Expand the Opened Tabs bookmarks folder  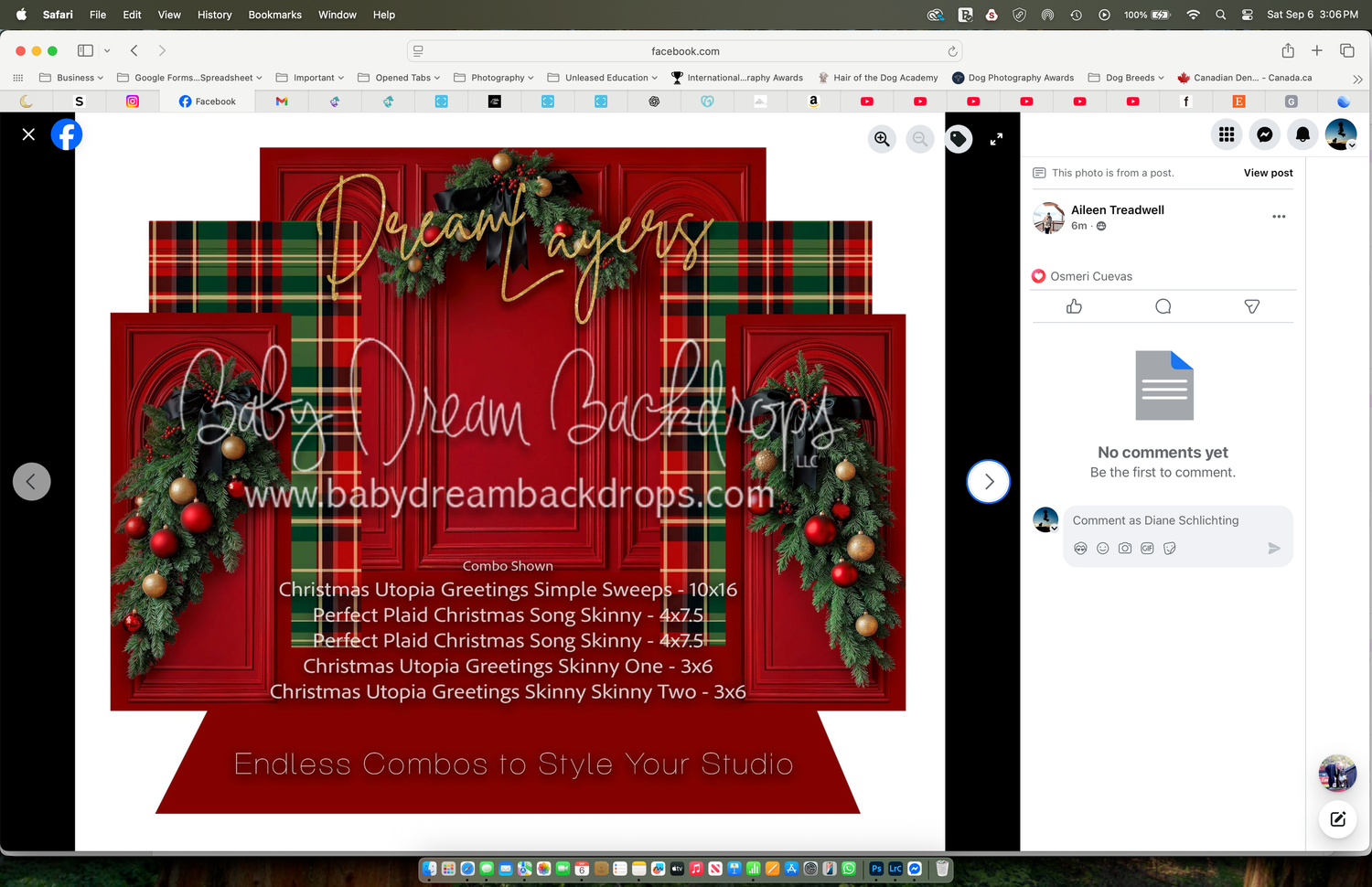399,78
